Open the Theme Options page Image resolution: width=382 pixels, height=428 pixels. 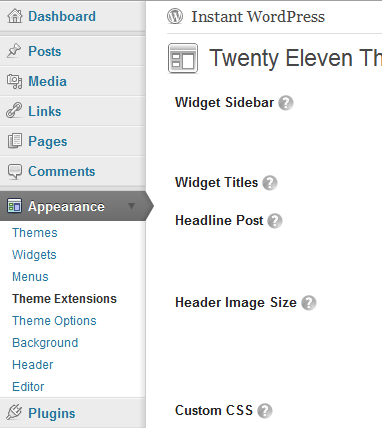(x=54, y=321)
